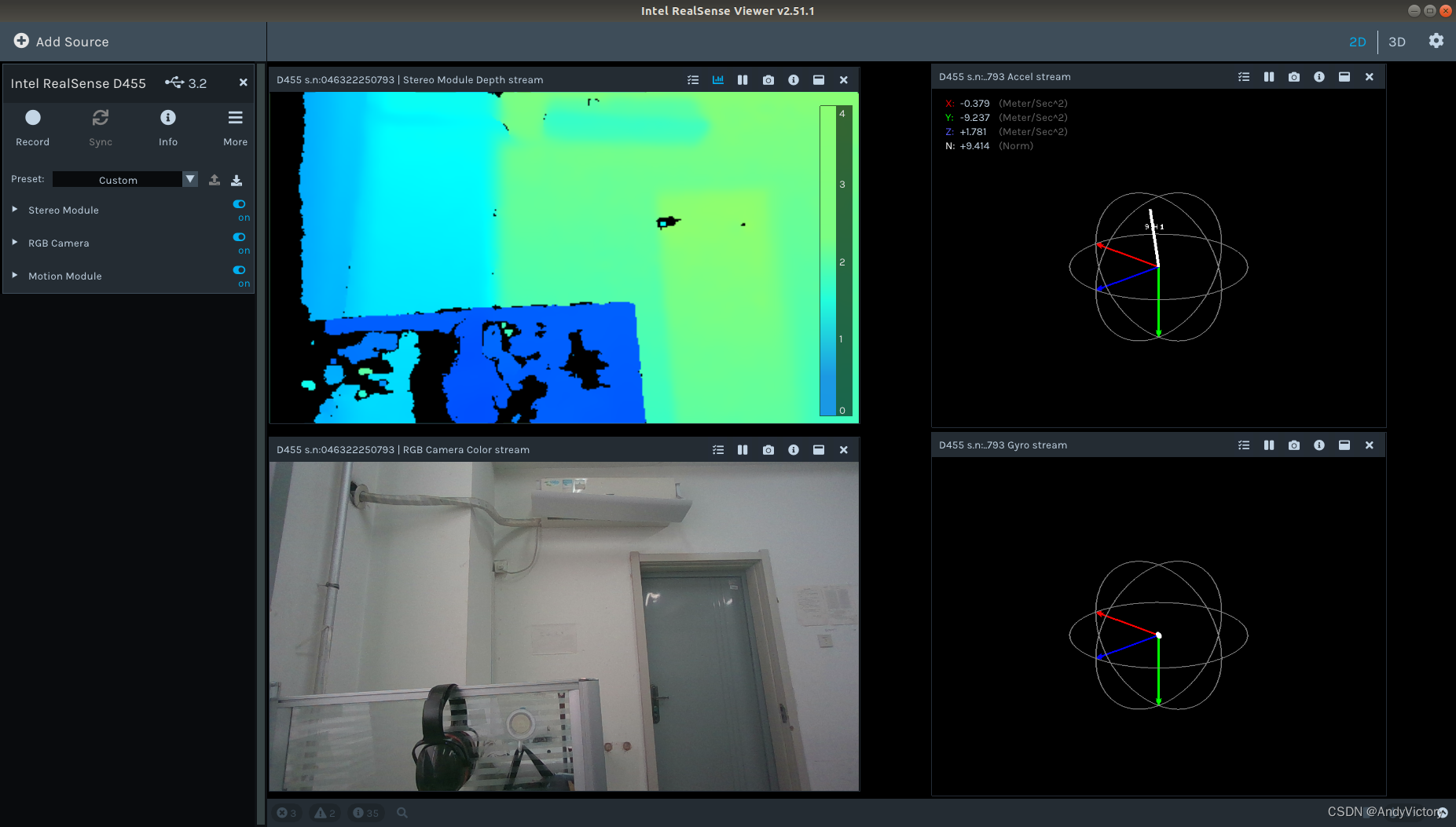1456x827 pixels.
Task: Click the Sync icon
Action: coord(101,118)
